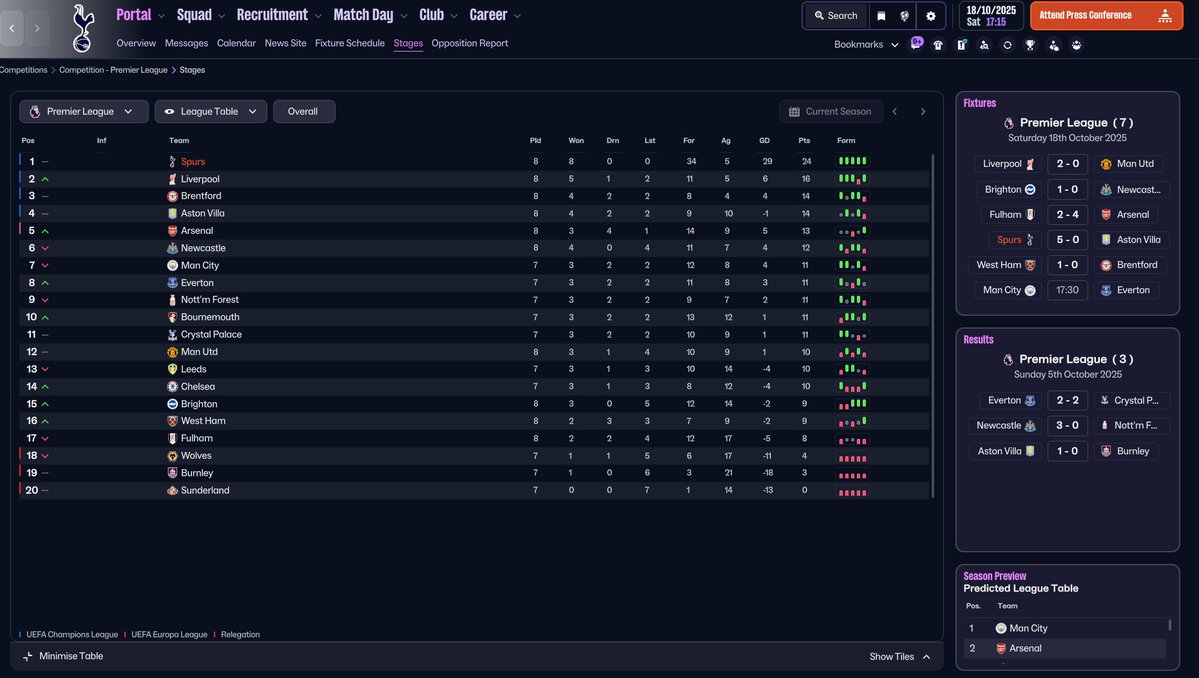Go forward with the right arrow button
The image size is (1199, 678).
coord(37,28)
